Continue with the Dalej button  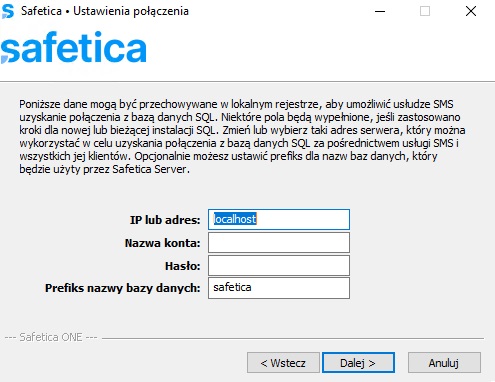[x=358, y=363]
